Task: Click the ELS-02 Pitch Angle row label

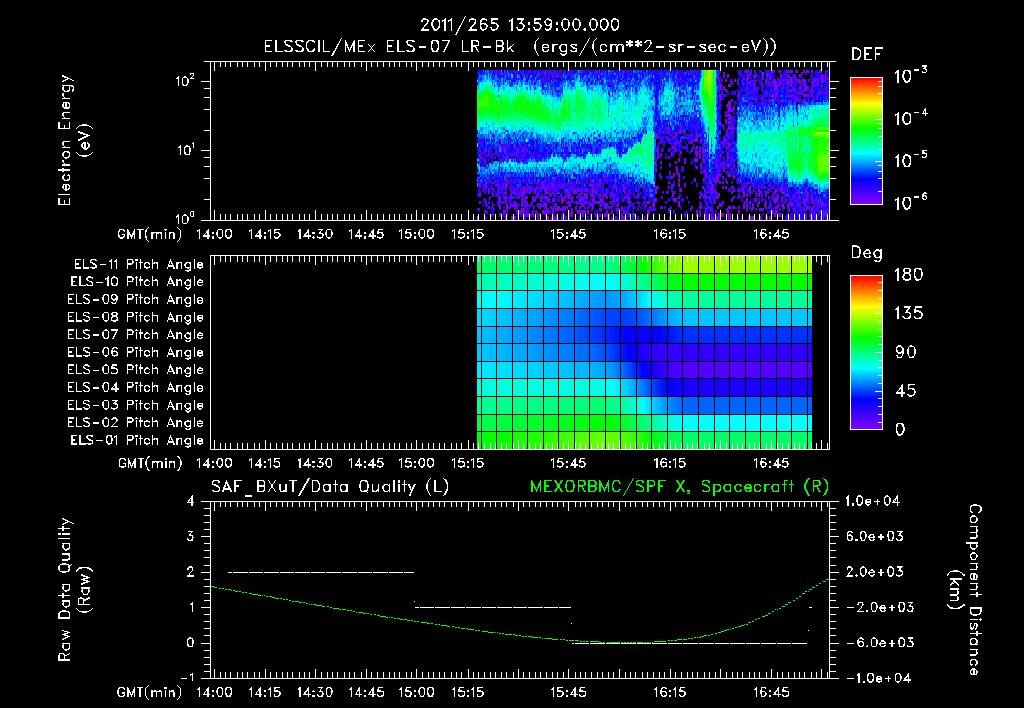Action: pyautogui.click(x=135, y=423)
